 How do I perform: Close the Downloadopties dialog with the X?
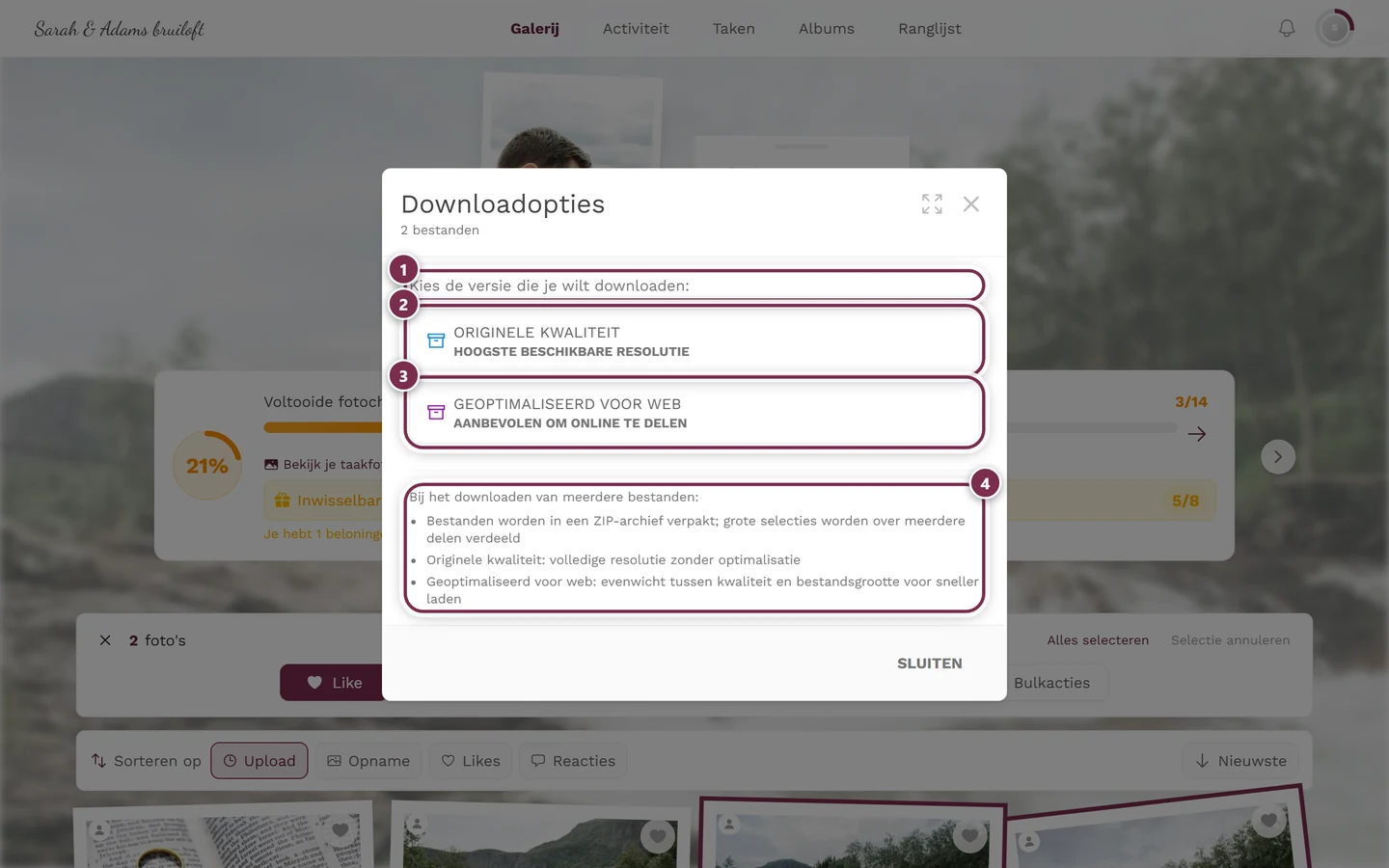(x=971, y=204)
